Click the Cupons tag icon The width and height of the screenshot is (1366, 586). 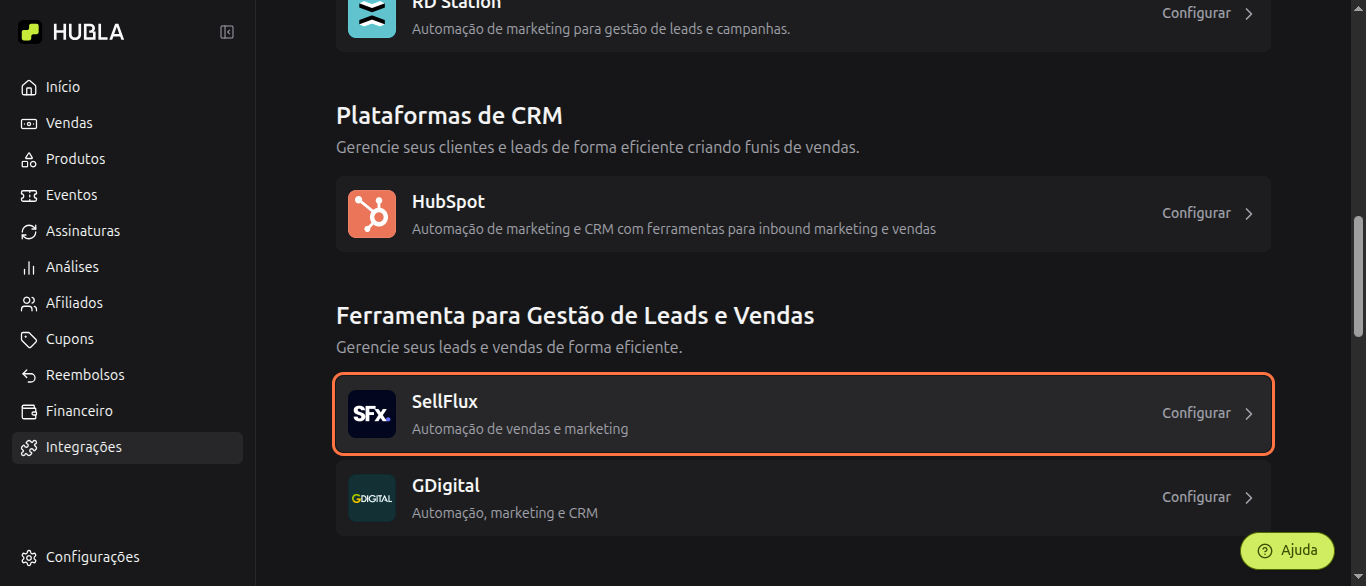point(29,339)
